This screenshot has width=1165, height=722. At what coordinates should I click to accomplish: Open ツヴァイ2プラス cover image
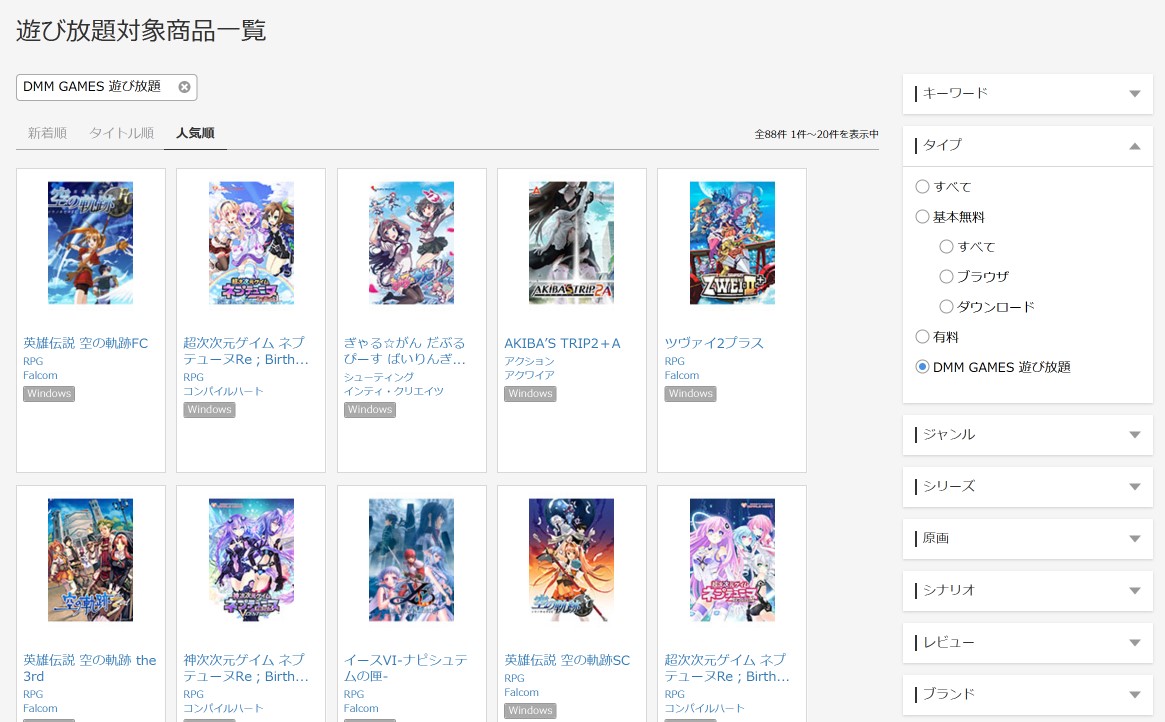(732, 243)
